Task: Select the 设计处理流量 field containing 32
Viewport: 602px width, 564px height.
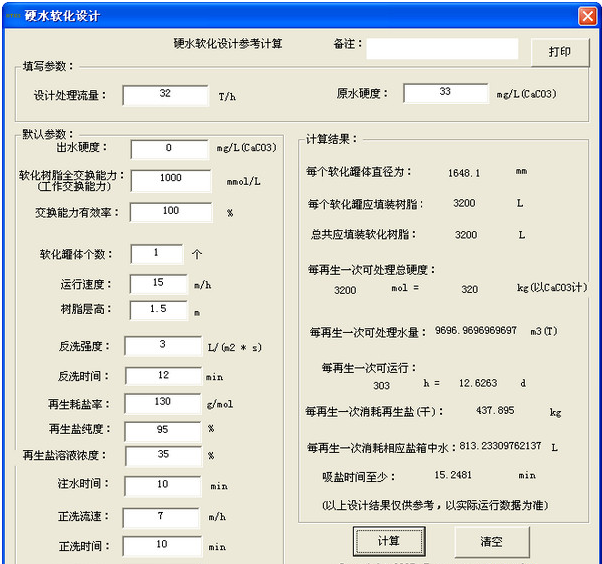Action: 165,95
